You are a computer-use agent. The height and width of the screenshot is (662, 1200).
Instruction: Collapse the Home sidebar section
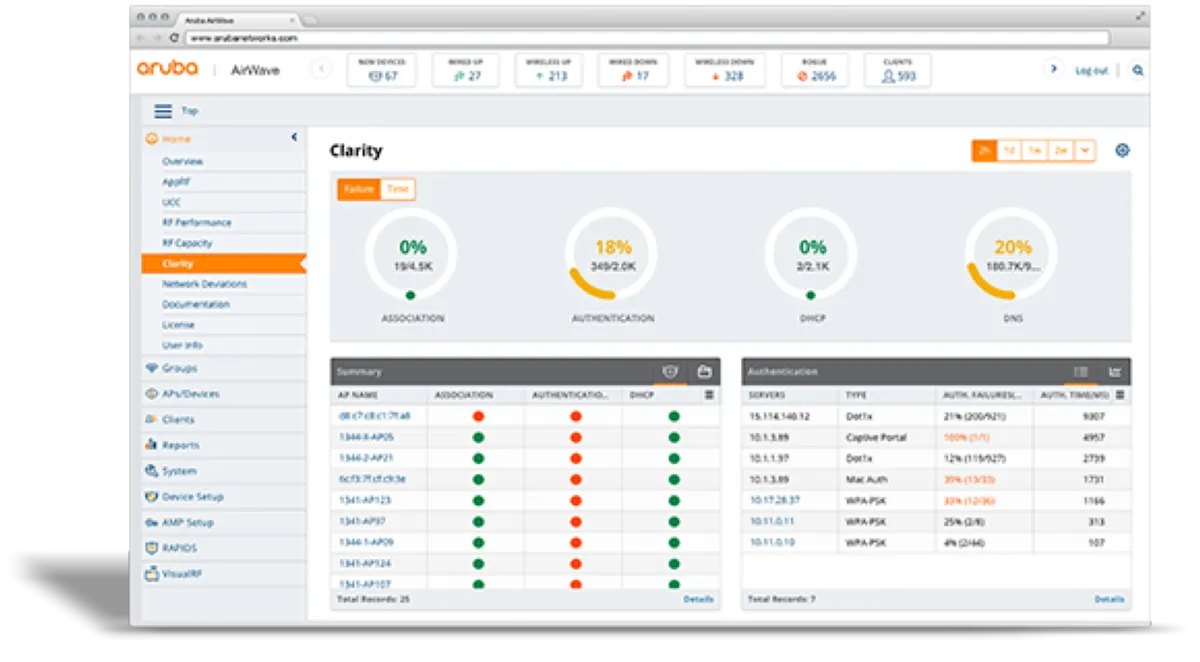(x=294, y=137)
